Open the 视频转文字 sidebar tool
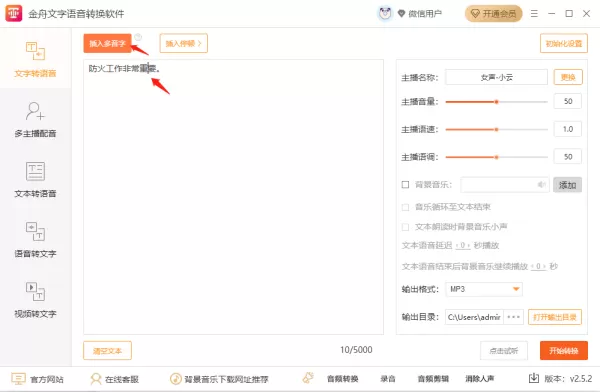600x392 pixels. [x=35, y=299]
